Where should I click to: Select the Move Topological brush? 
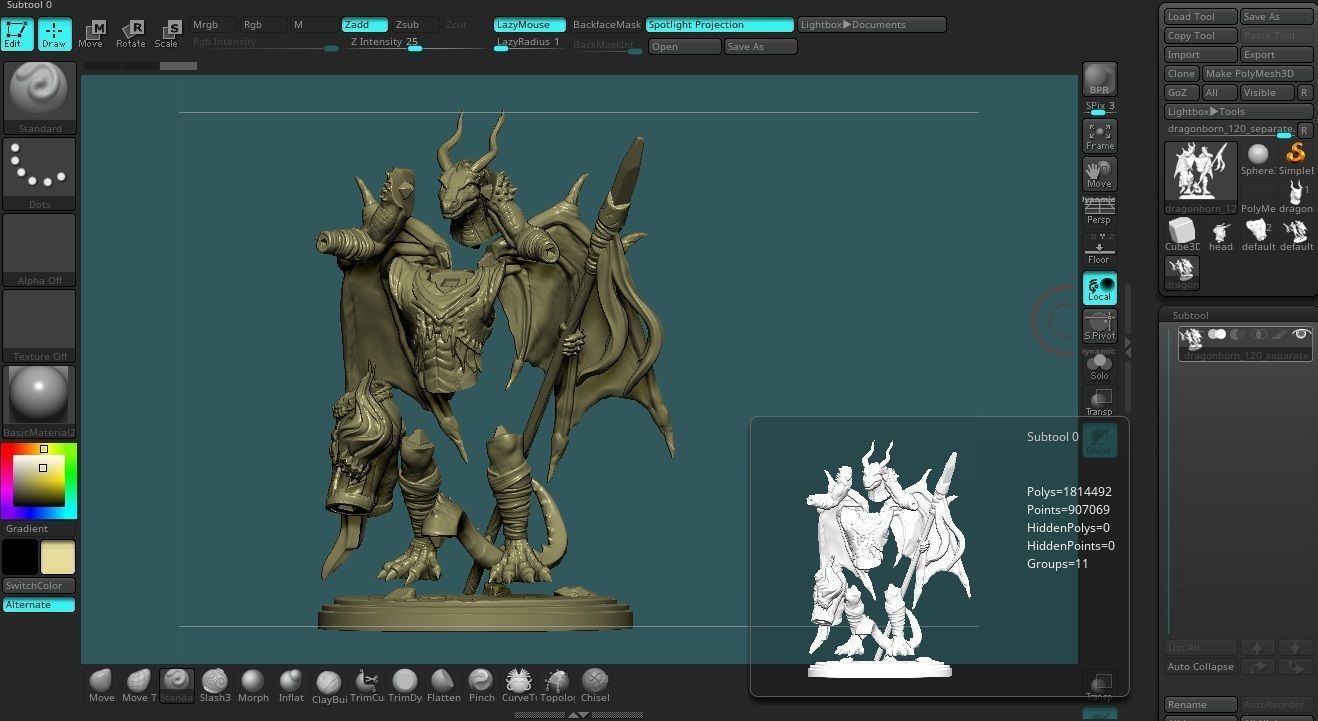click(x=139, y=686)
